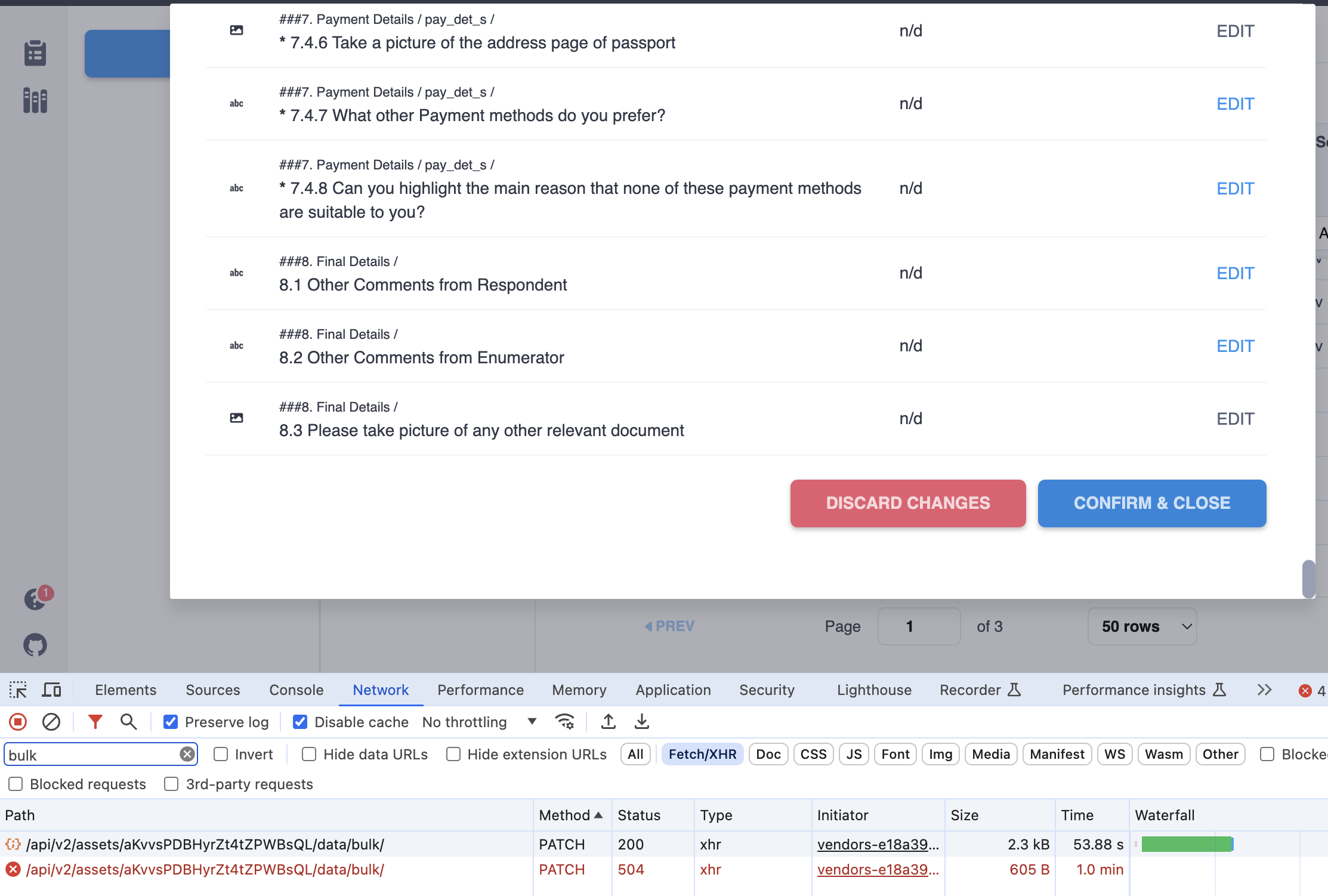The width and height of the screenshot is (1328, 896).
Task: Click the inspect element selector icon
Action: tap(18, 690)
